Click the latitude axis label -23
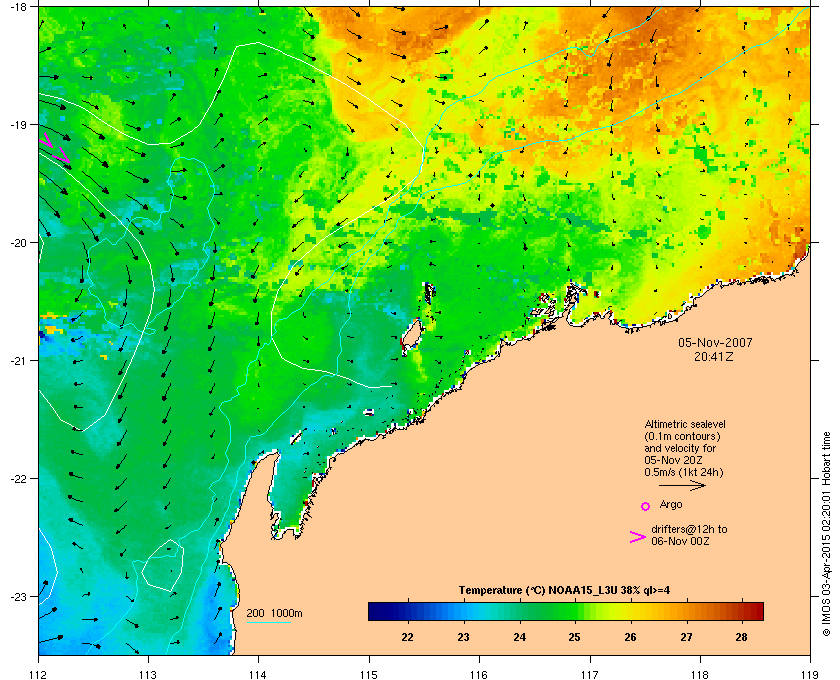Image resolution: width=840 pixels, height=680 pixels. point(18,596)
